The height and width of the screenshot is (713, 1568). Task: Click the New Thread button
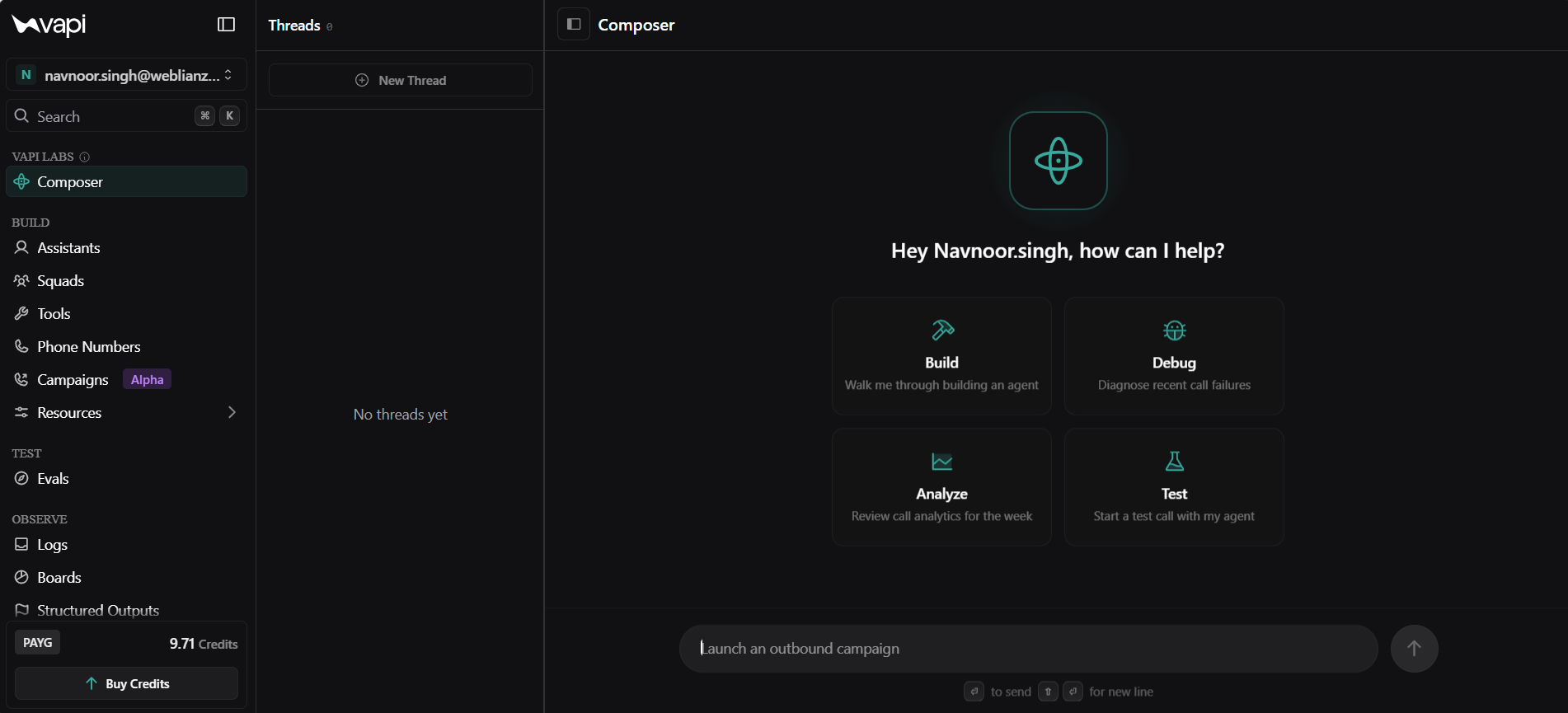401,80
